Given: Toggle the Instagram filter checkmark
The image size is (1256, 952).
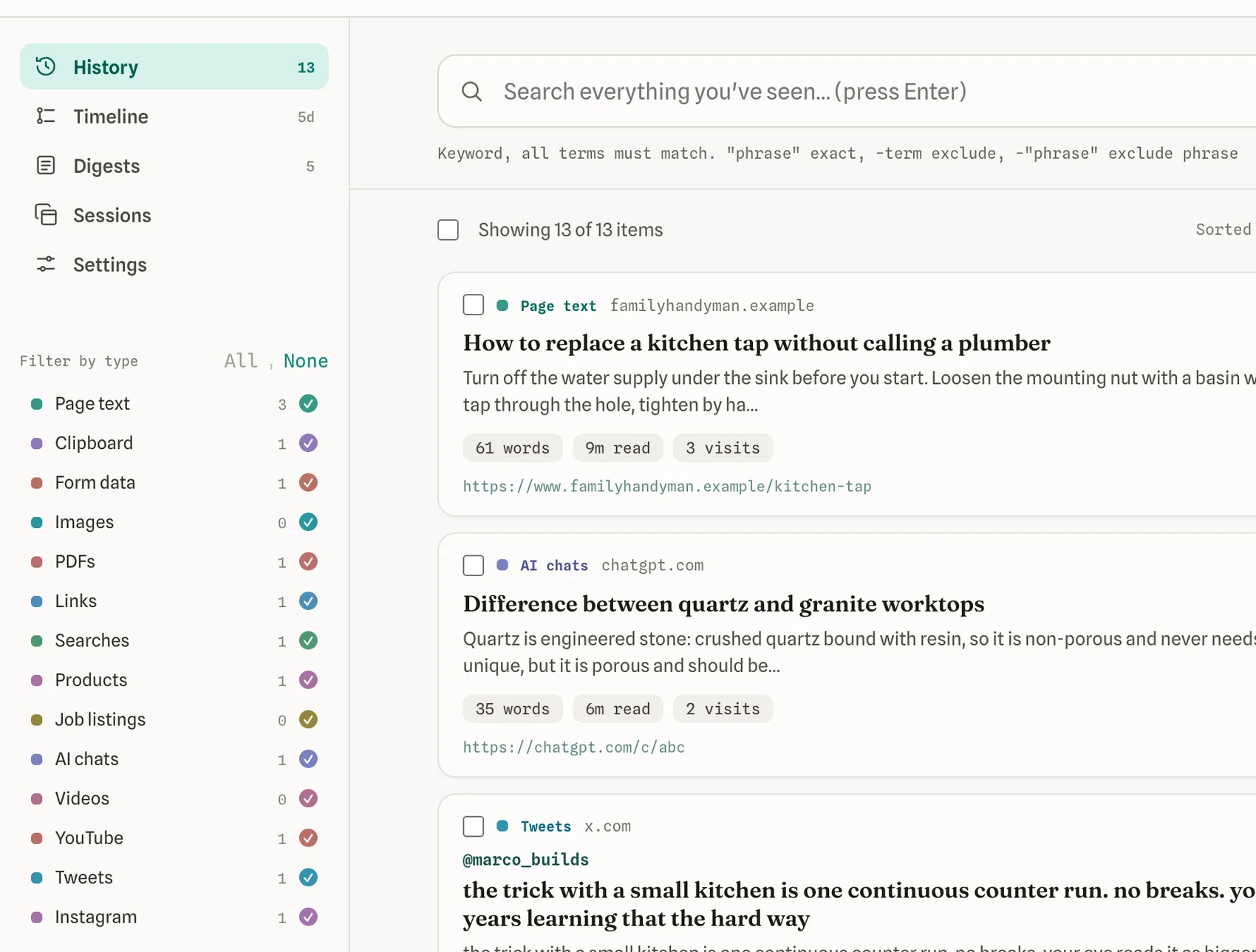Looking at the screenshot, I should coord(308,917).
